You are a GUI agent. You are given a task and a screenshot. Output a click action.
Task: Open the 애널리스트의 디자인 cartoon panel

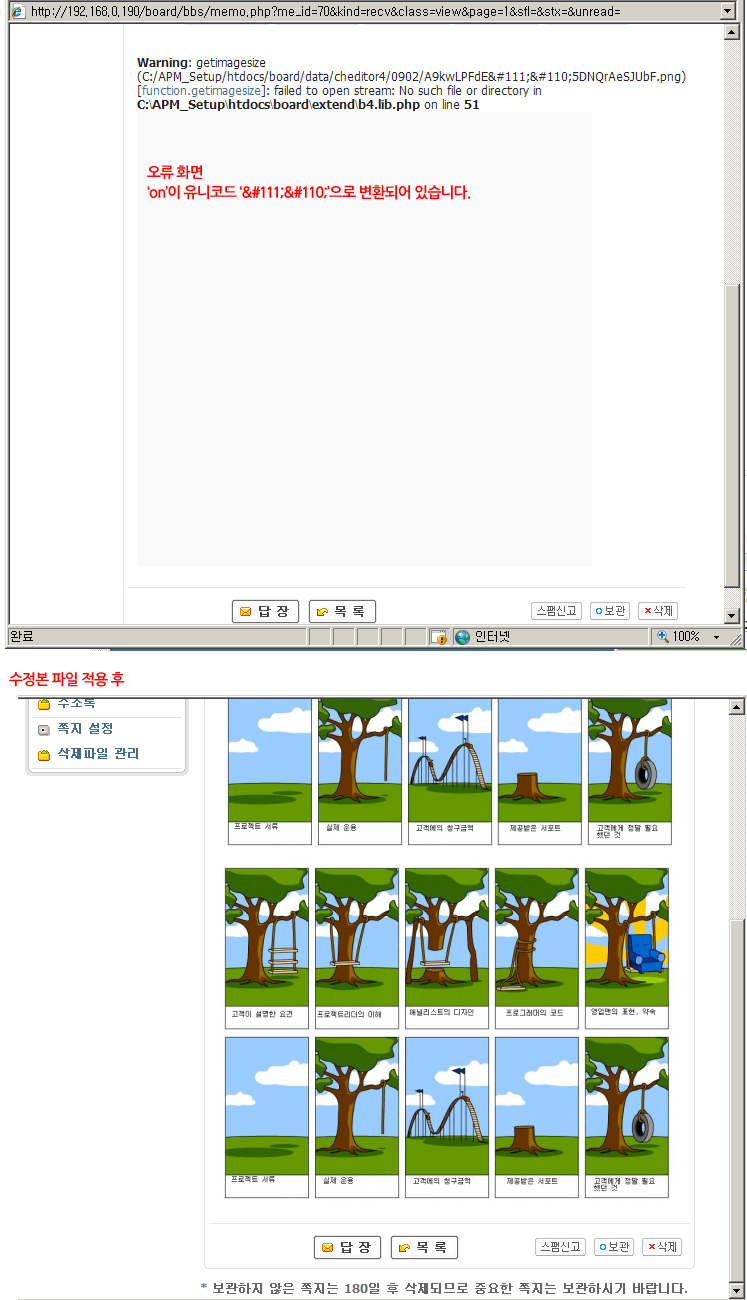pos(447,947)
